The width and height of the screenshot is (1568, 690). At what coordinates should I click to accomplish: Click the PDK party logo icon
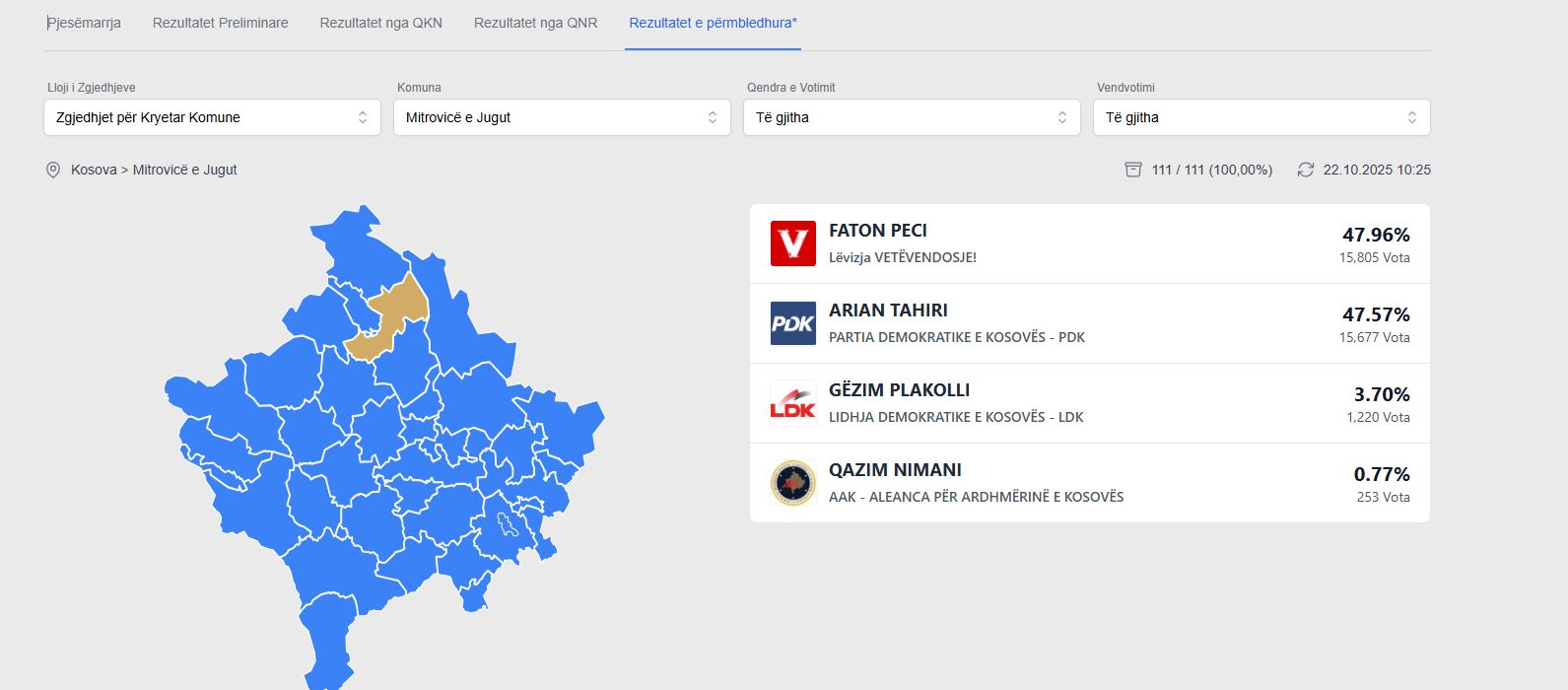click(793, 323)
